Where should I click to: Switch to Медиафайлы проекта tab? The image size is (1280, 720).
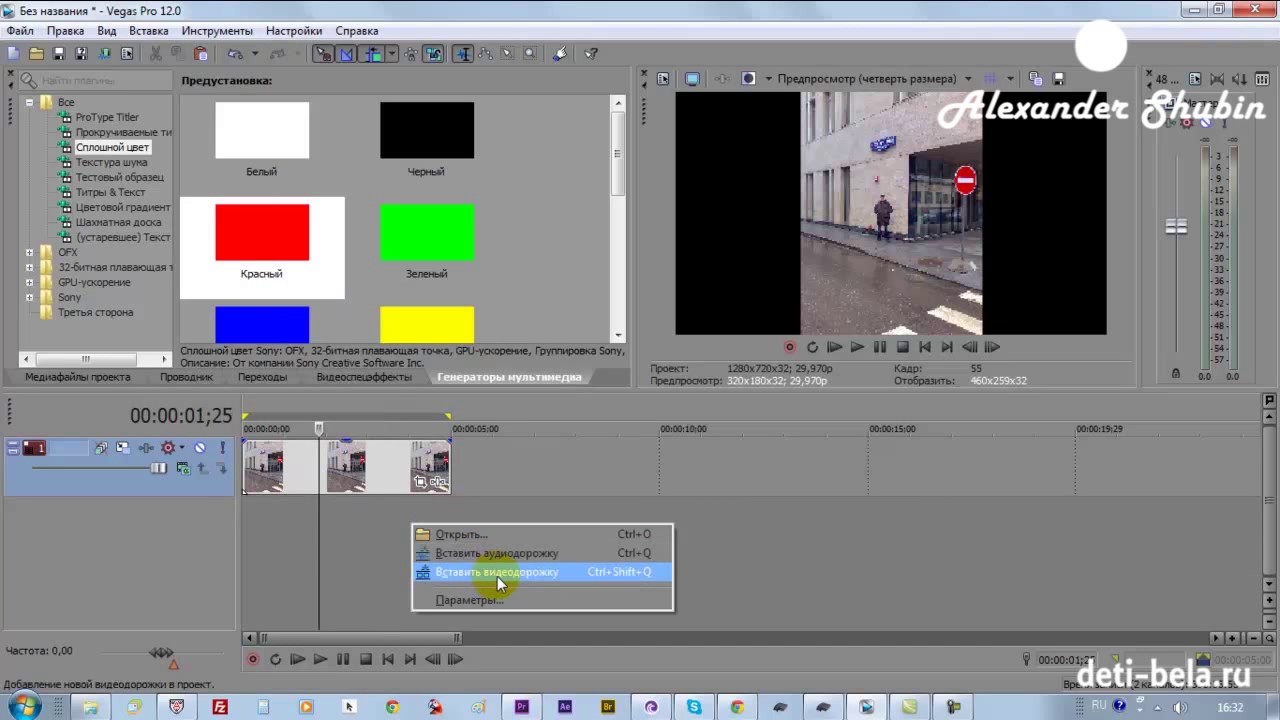[78, 377]
